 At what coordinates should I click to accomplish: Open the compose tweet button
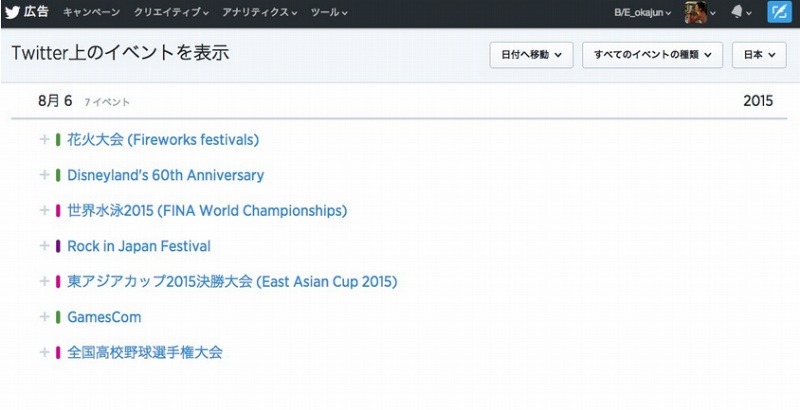click(x=780, y=12)
